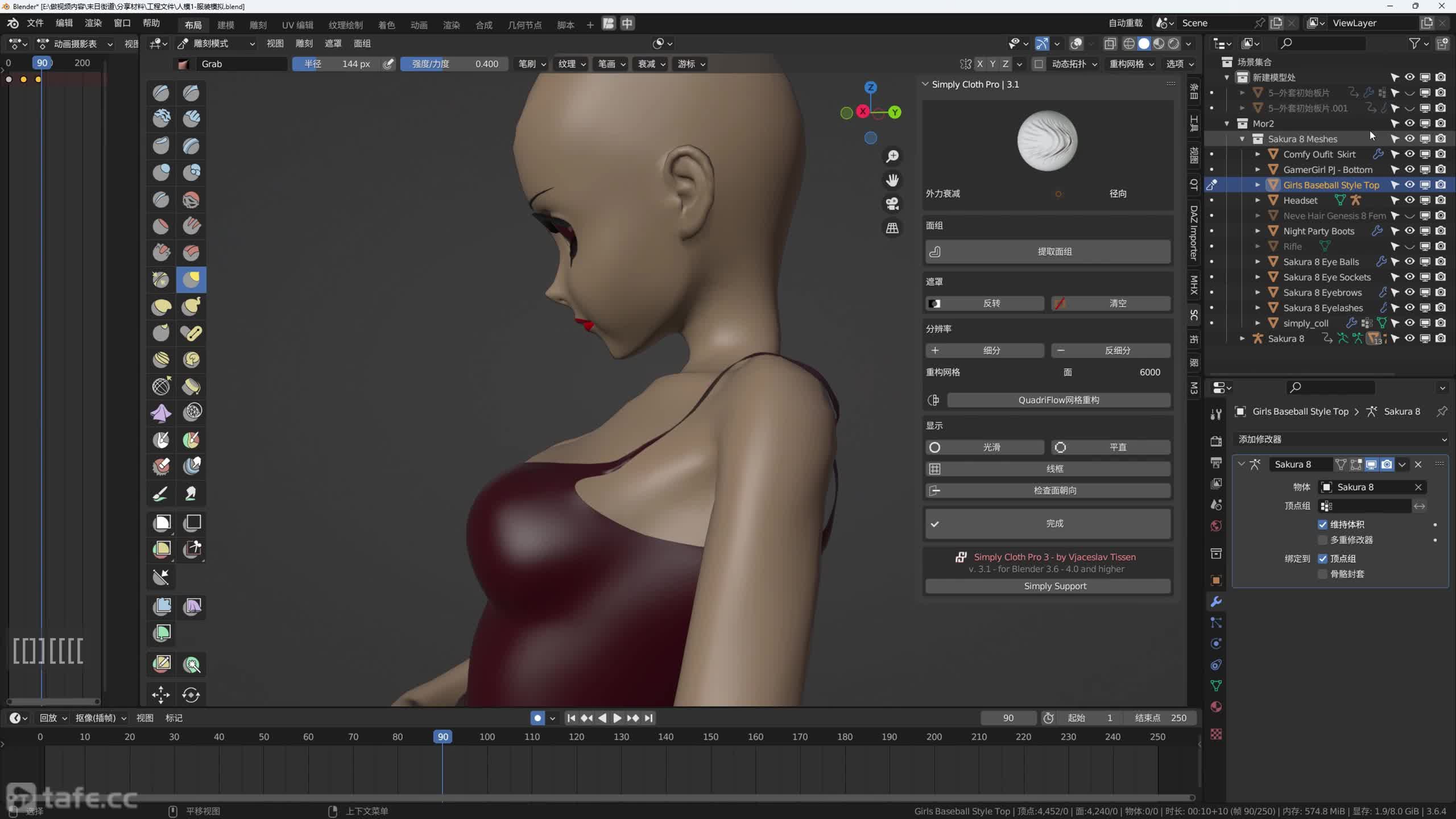
Task: Uncheck 顶点组 bind to vertex groups
Action: click(x=1322, y=559)
